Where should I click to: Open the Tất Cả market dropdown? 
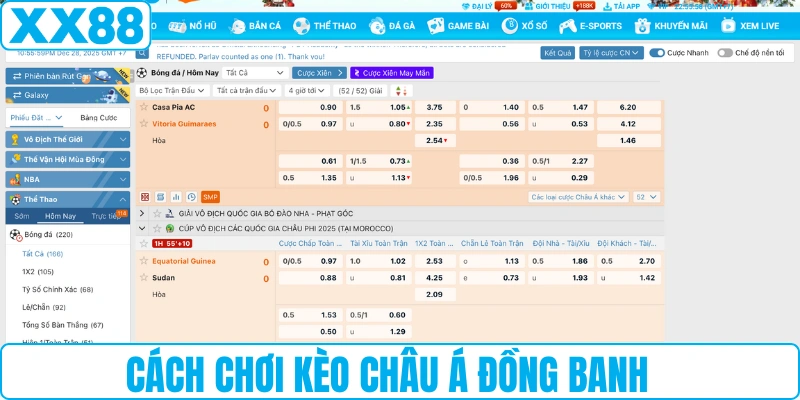[255, 73]
